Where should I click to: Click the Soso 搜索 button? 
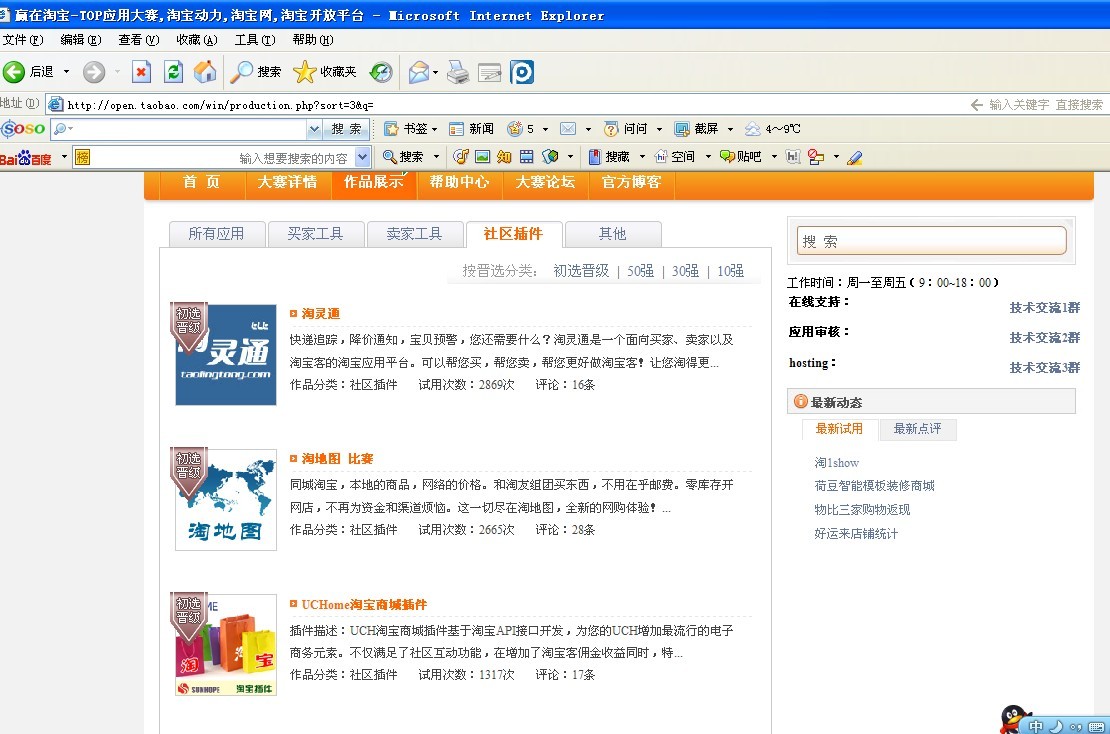point(347,129)
